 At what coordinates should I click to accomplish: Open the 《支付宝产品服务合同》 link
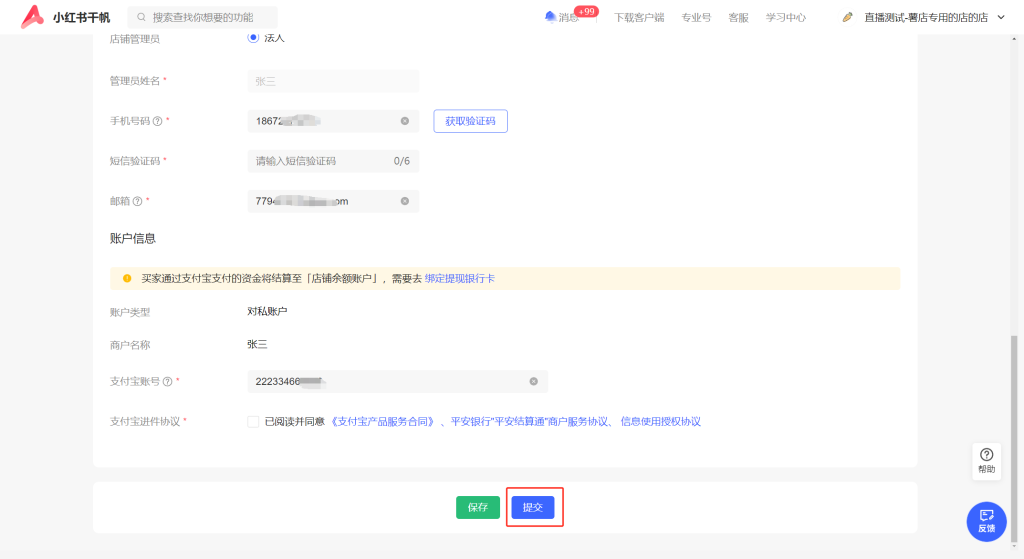coord(383,422)
